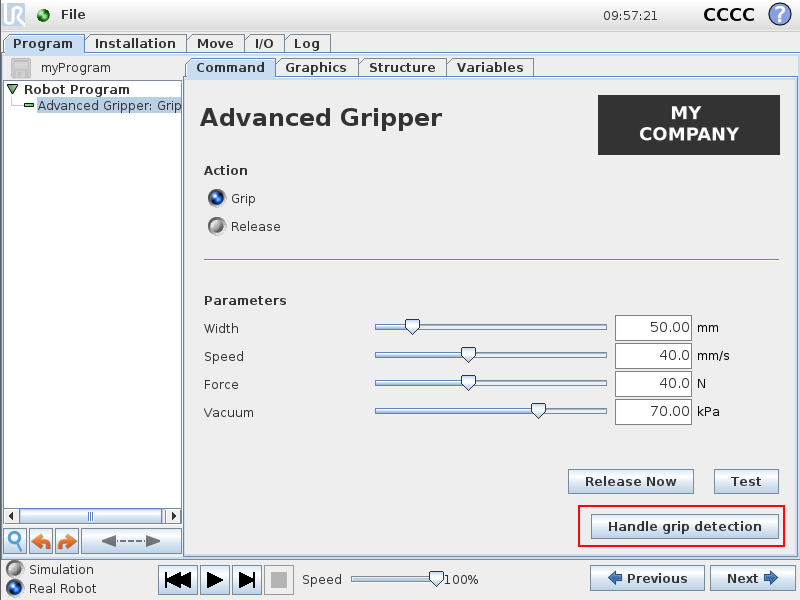Switch to the Graphics tab
The width and height of the screenshot is (800, 600).
pos(316,67)
